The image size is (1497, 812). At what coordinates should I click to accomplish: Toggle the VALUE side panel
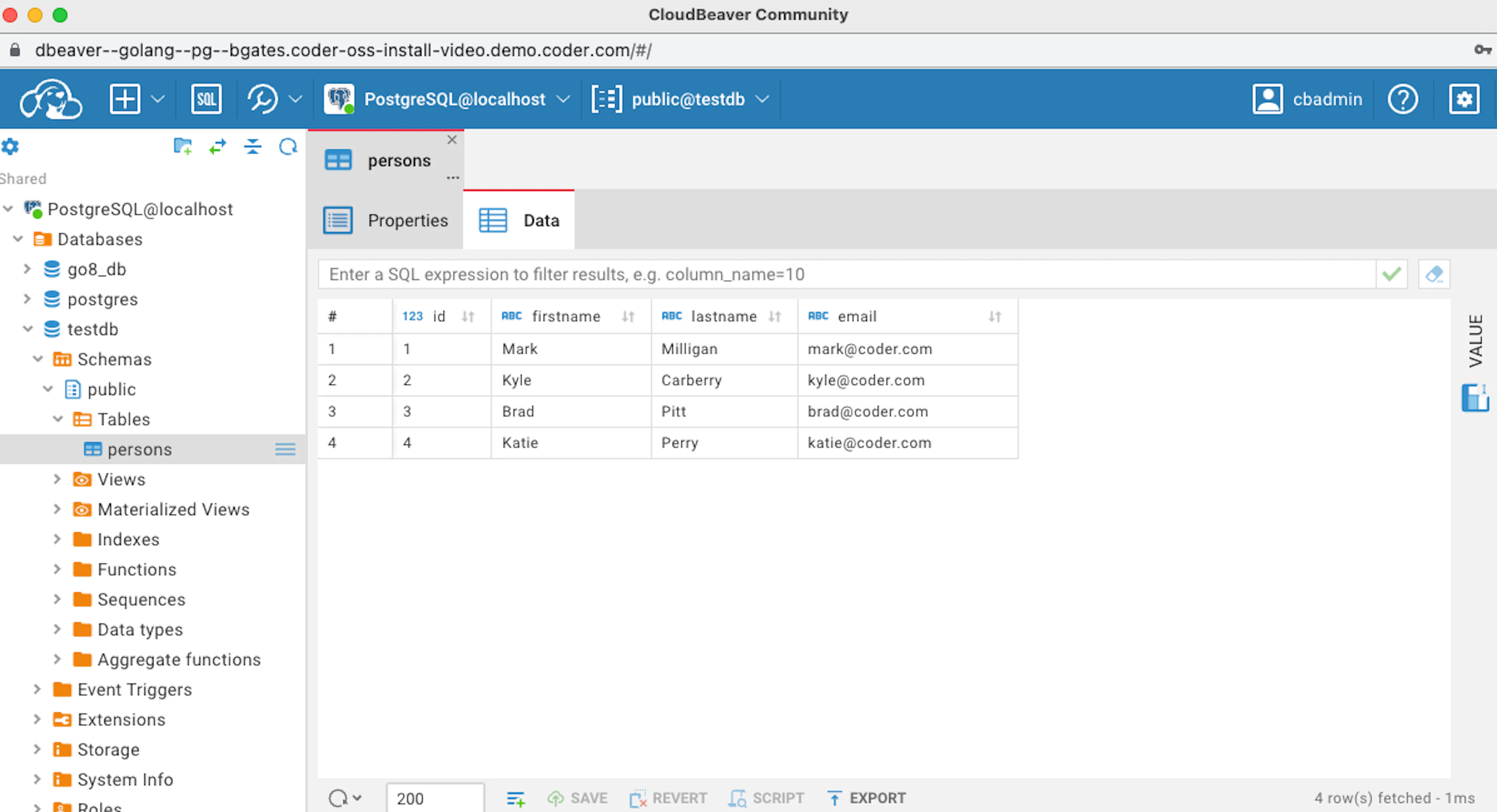pyautogui.click(x=1475, y=341)
